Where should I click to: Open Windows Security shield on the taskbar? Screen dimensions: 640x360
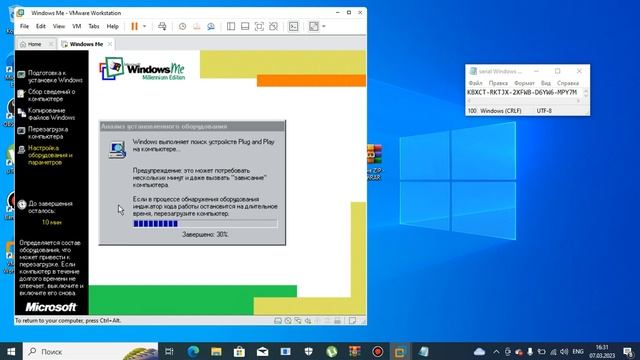coord(309,351)
